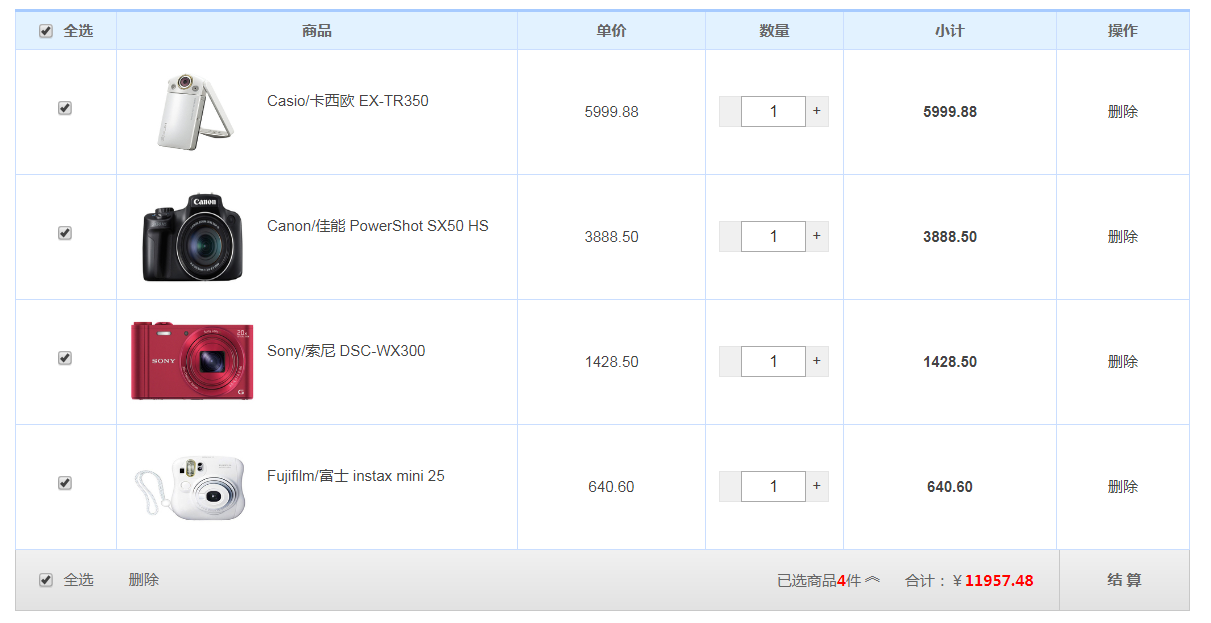This screenshot has width=1211, height=623.
Task: Toggle the header 全选 checkbox
Action: [x=45, y=31]
